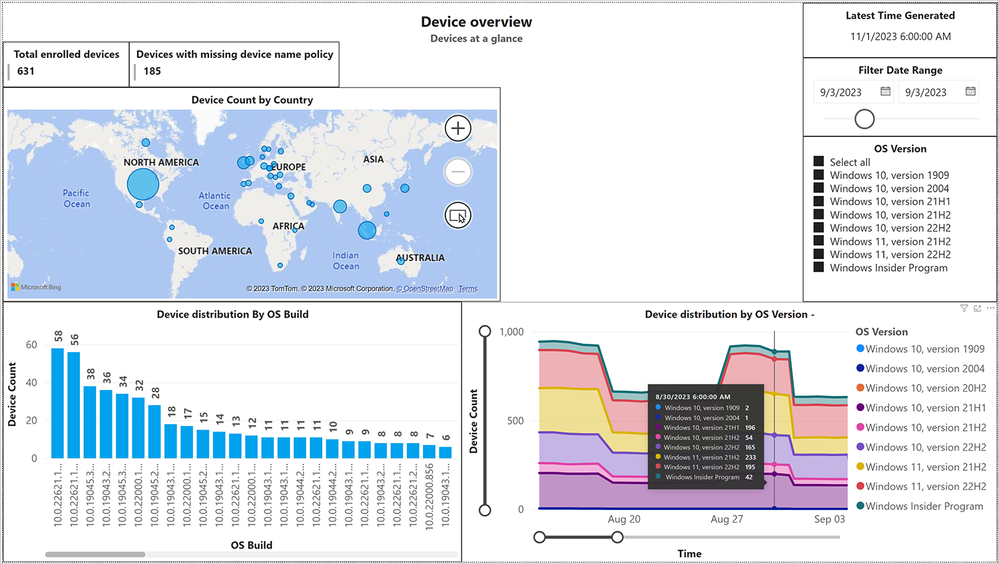
Task: Click the Sep 03 time axis label
Action: (830, 519)
